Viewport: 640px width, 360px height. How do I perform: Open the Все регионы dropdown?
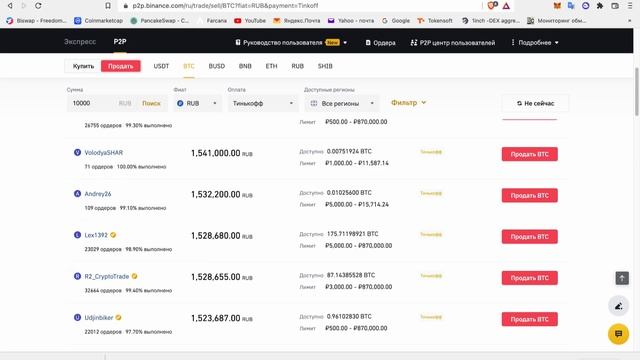tap(342, 103)
